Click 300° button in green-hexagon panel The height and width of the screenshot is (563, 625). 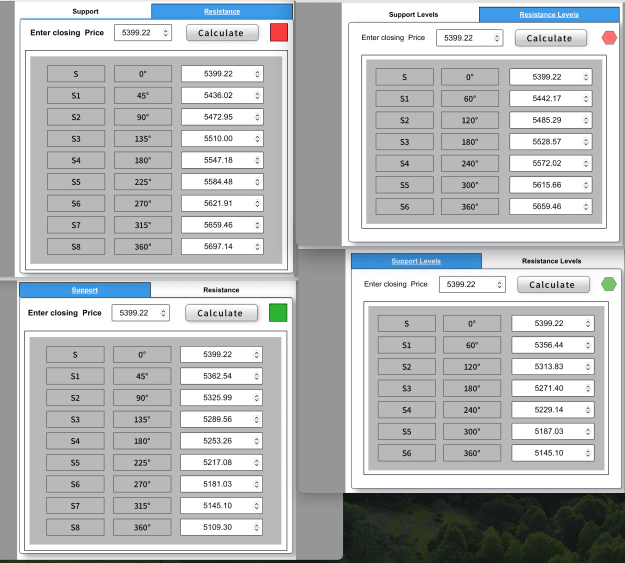472,431
